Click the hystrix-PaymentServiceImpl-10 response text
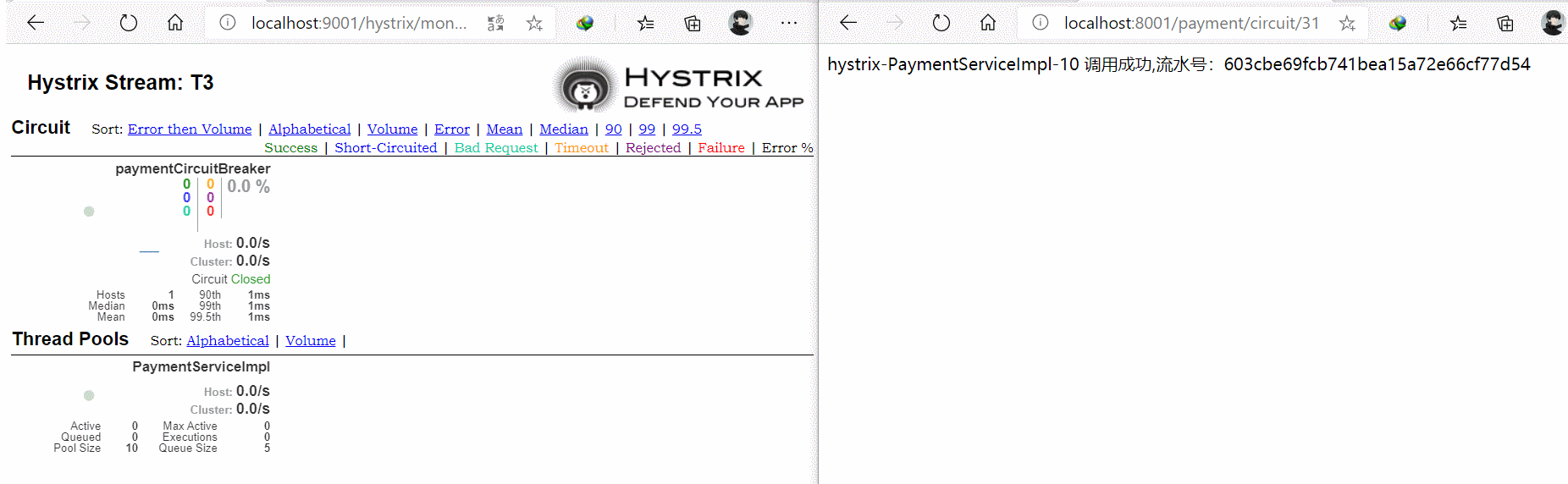 click(1179, 64)
